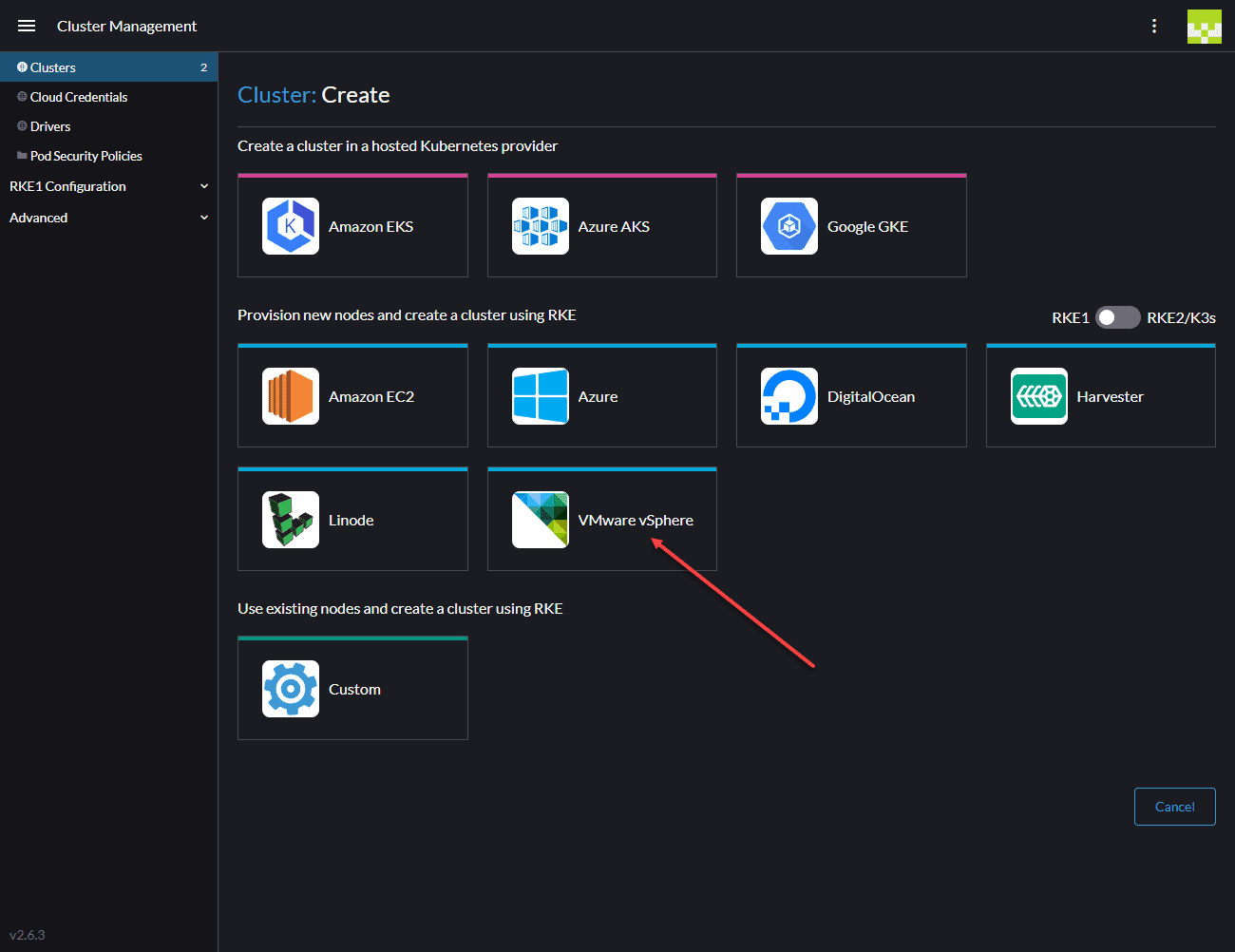Choose the Azure node driver label
This screenshot has height=952, width=1235.
click(598, 396)
